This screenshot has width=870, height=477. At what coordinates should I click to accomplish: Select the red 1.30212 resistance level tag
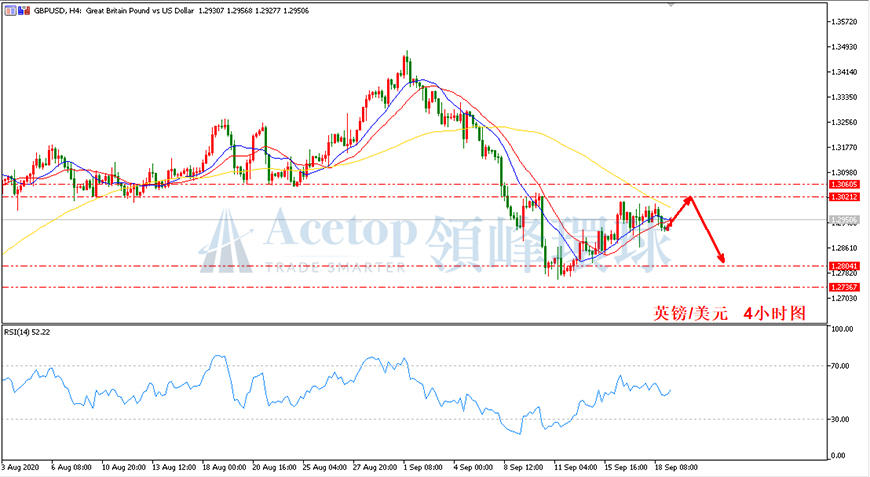844,197
